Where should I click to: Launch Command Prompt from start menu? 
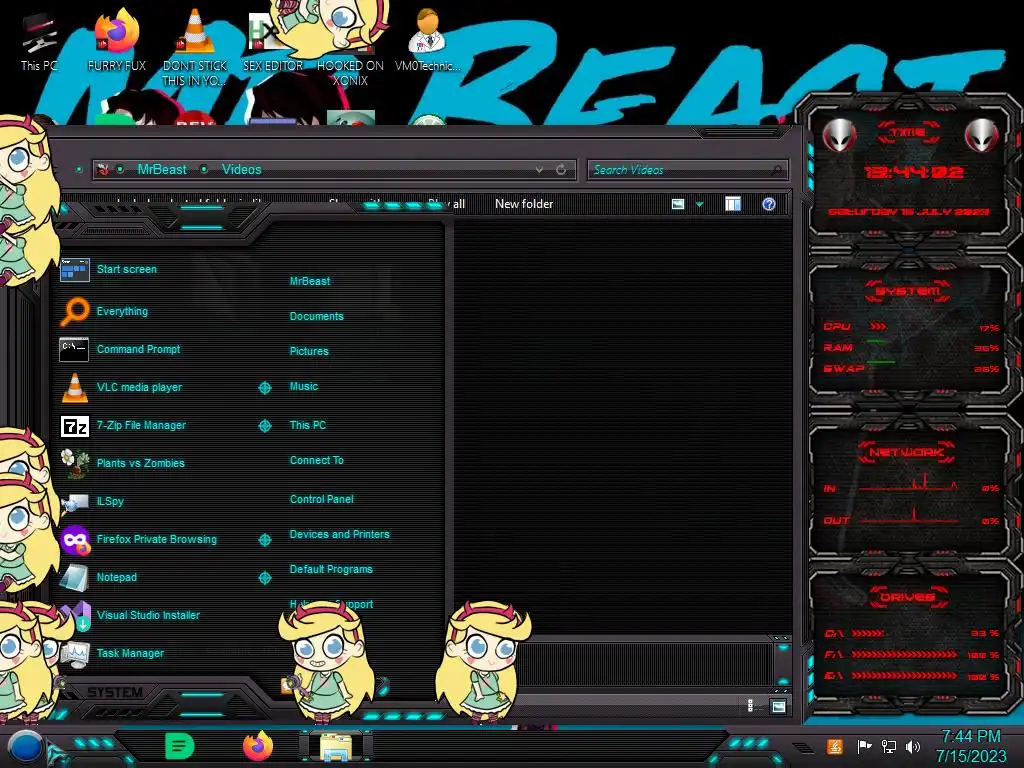[x=120, y=349]
